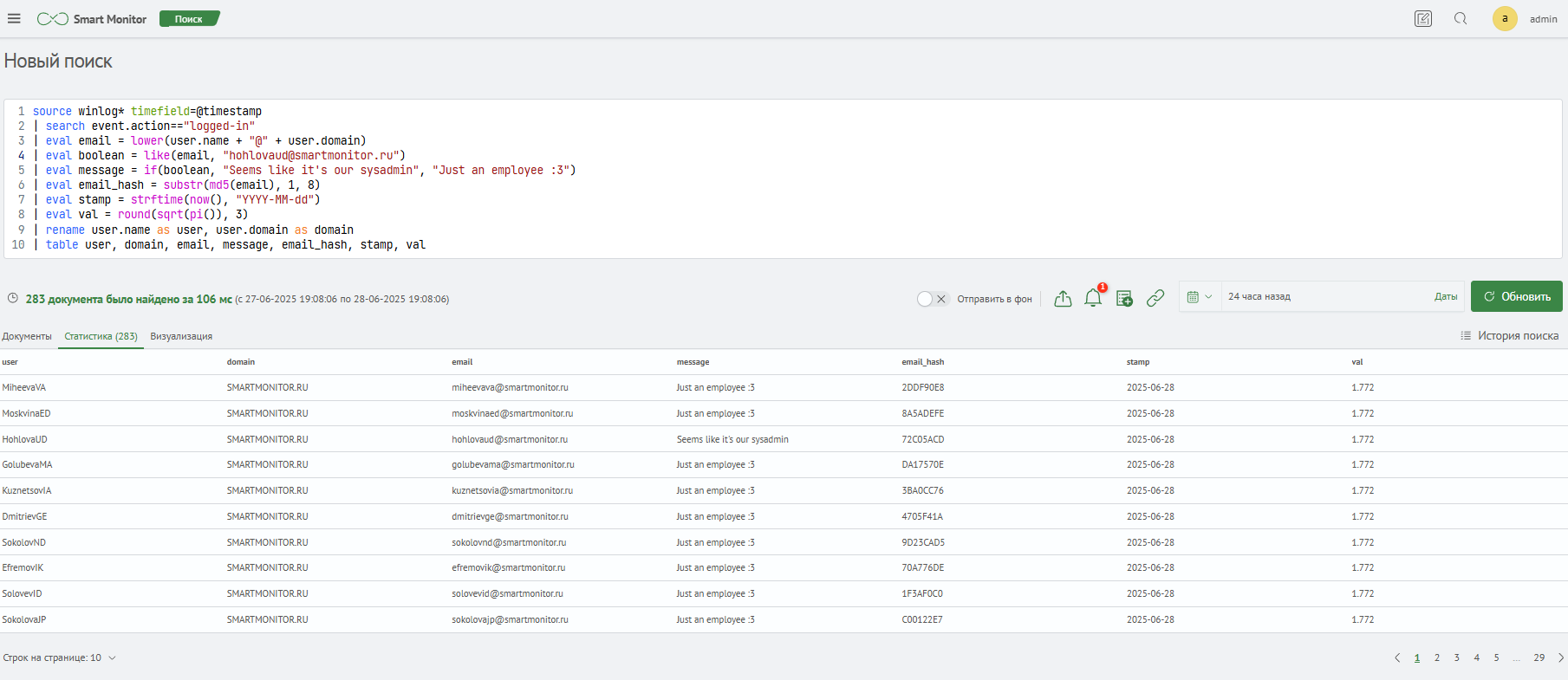Screen dimensions: 1568x680
Task: Click user cell SokolovaJP
Action: [x=24, y=619]
